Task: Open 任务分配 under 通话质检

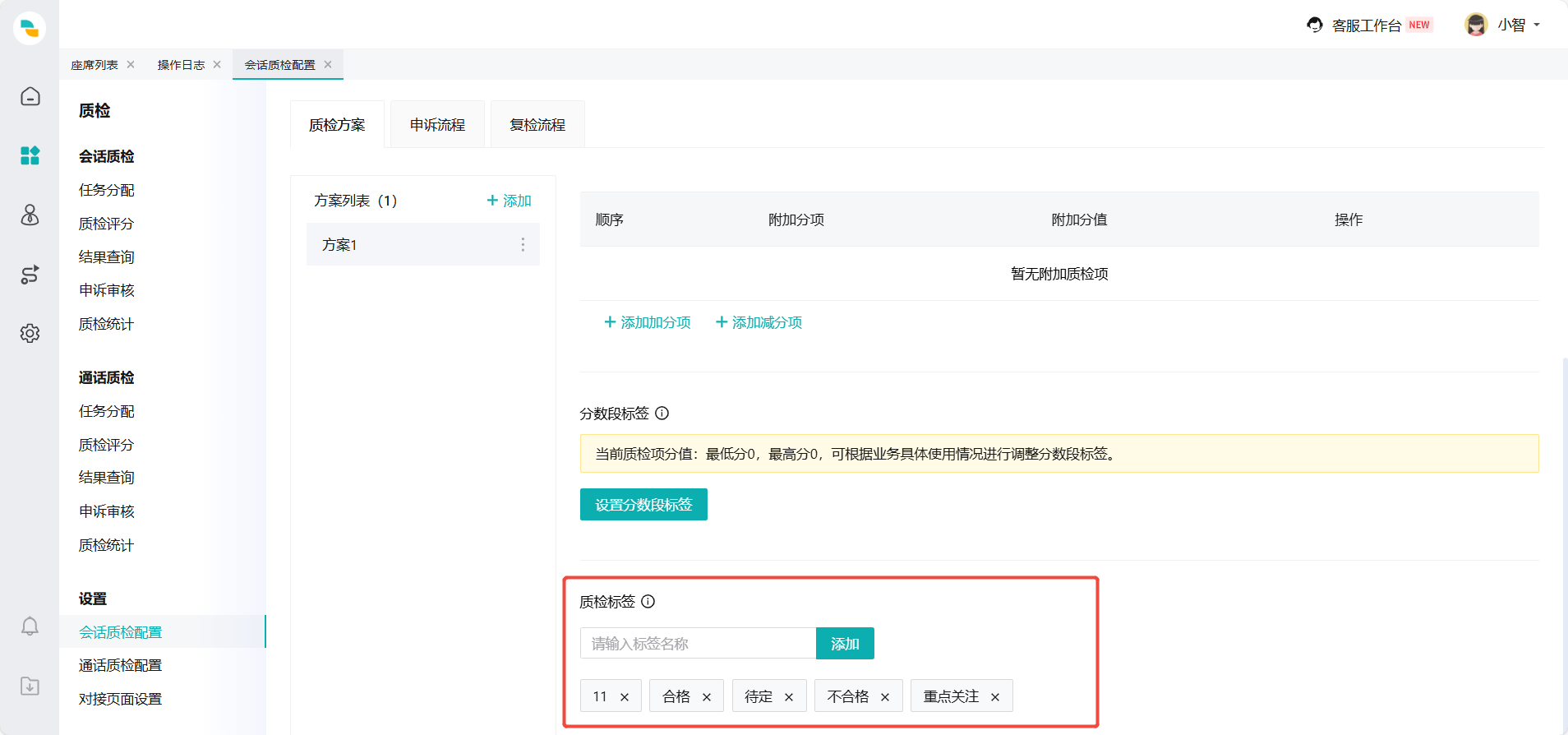Action: 107,411
